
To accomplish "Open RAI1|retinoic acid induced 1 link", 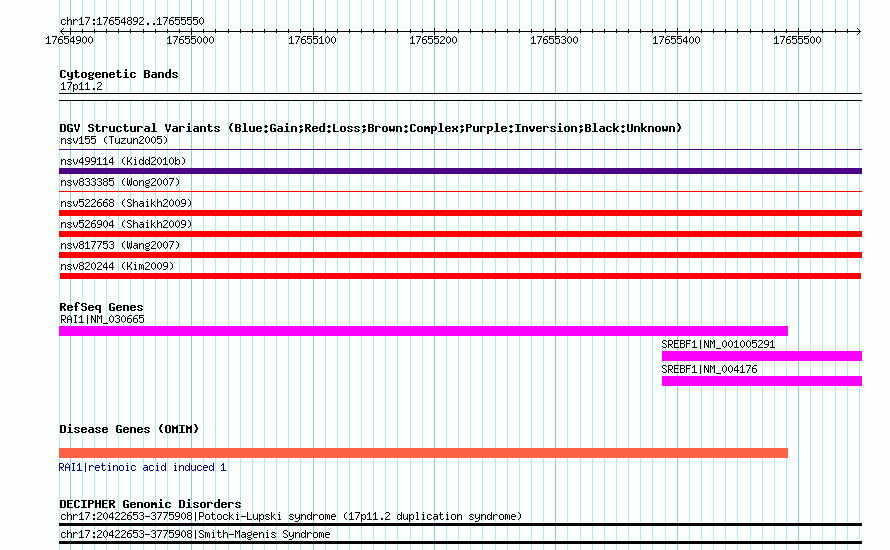I will point(142,467).
